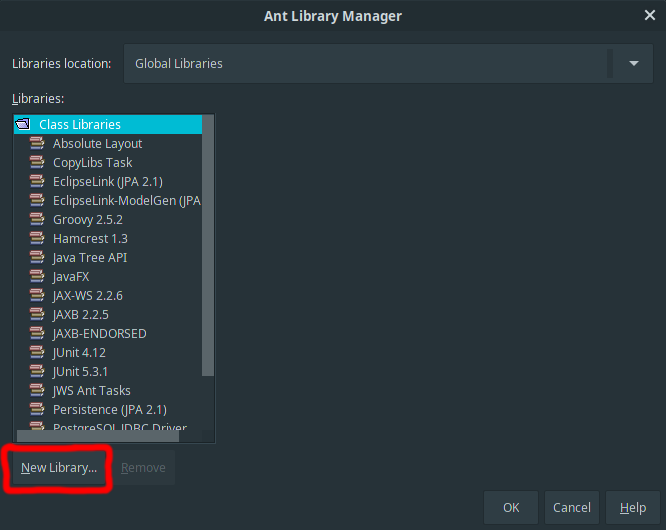Select EclipseLink (JPA 2.1) in the list
Viewport: 666px width, 530px height.
tap(107, 182)
